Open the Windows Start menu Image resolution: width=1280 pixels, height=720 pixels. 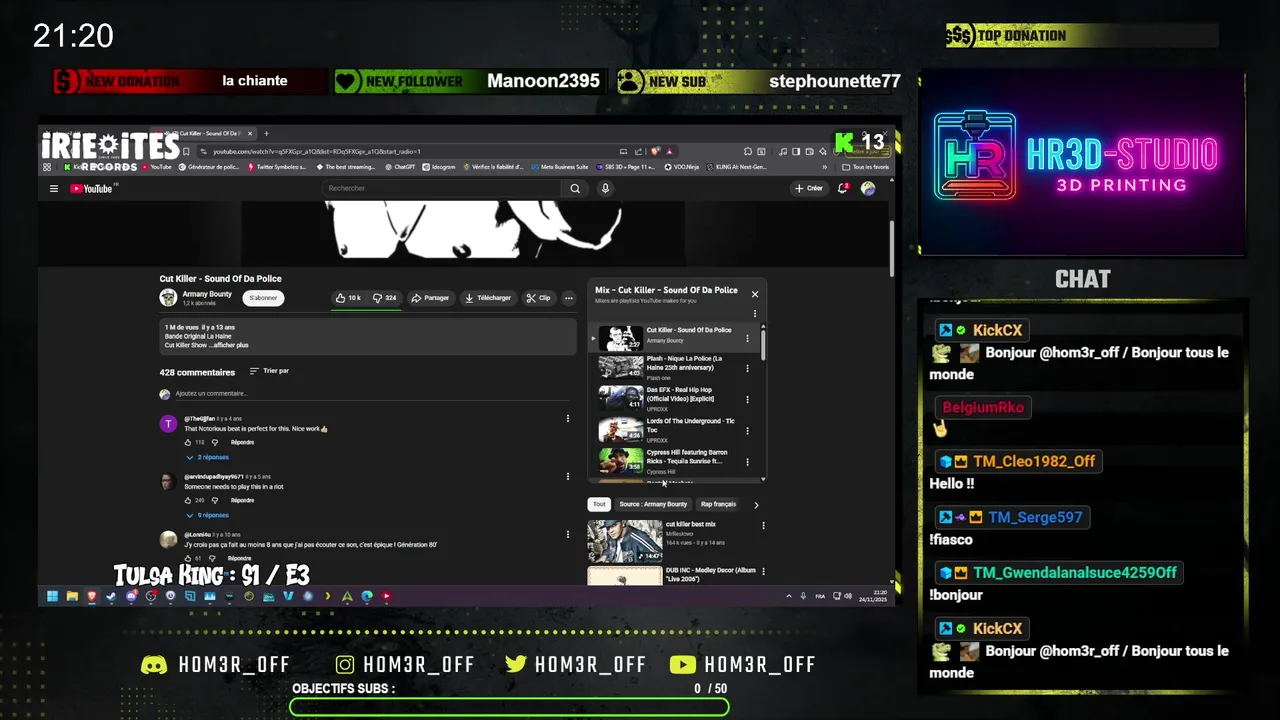[52, 596]
